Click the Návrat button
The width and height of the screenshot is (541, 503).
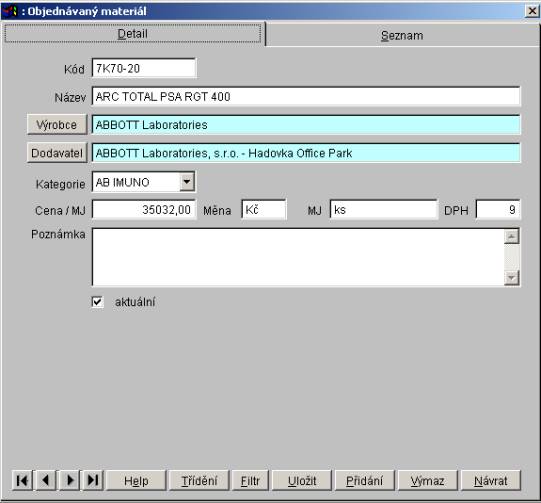[x=491, y=480]
